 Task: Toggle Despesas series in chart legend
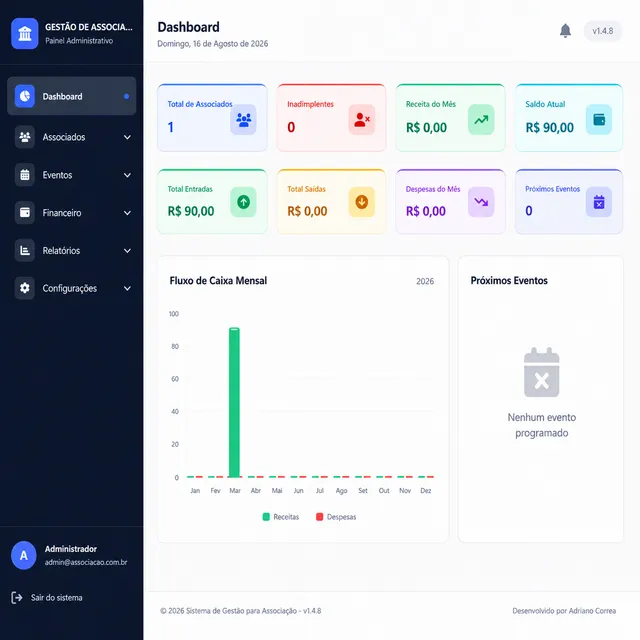[336, 517]
